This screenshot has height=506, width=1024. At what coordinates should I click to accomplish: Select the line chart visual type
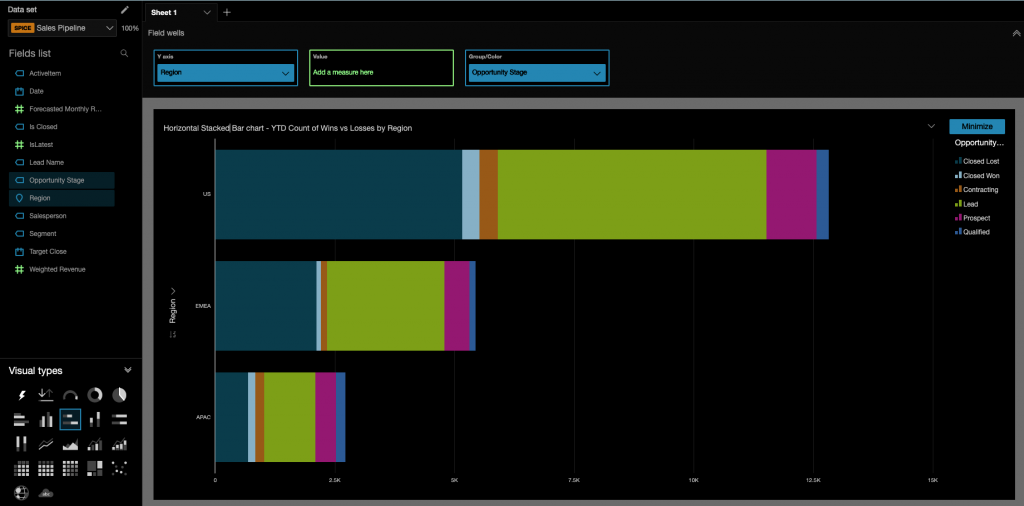click(46, 444)
